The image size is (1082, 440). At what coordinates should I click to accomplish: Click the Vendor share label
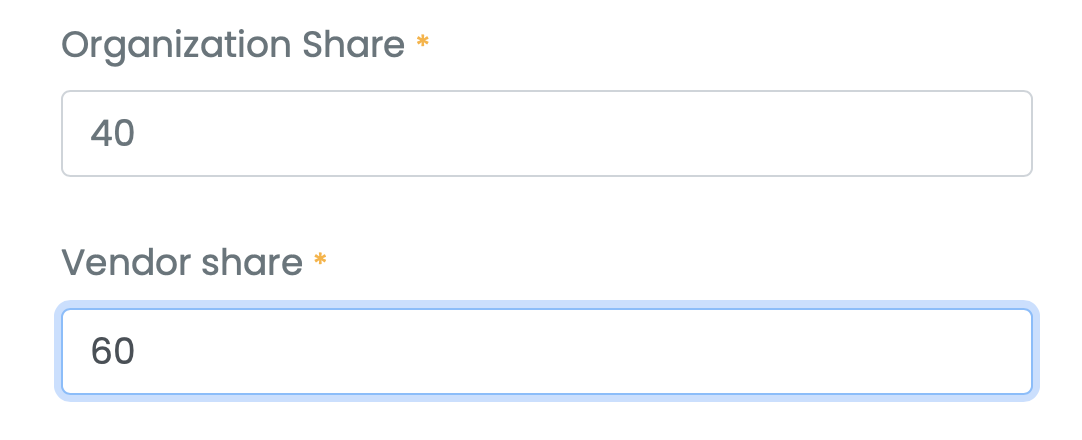pos(182,263)
